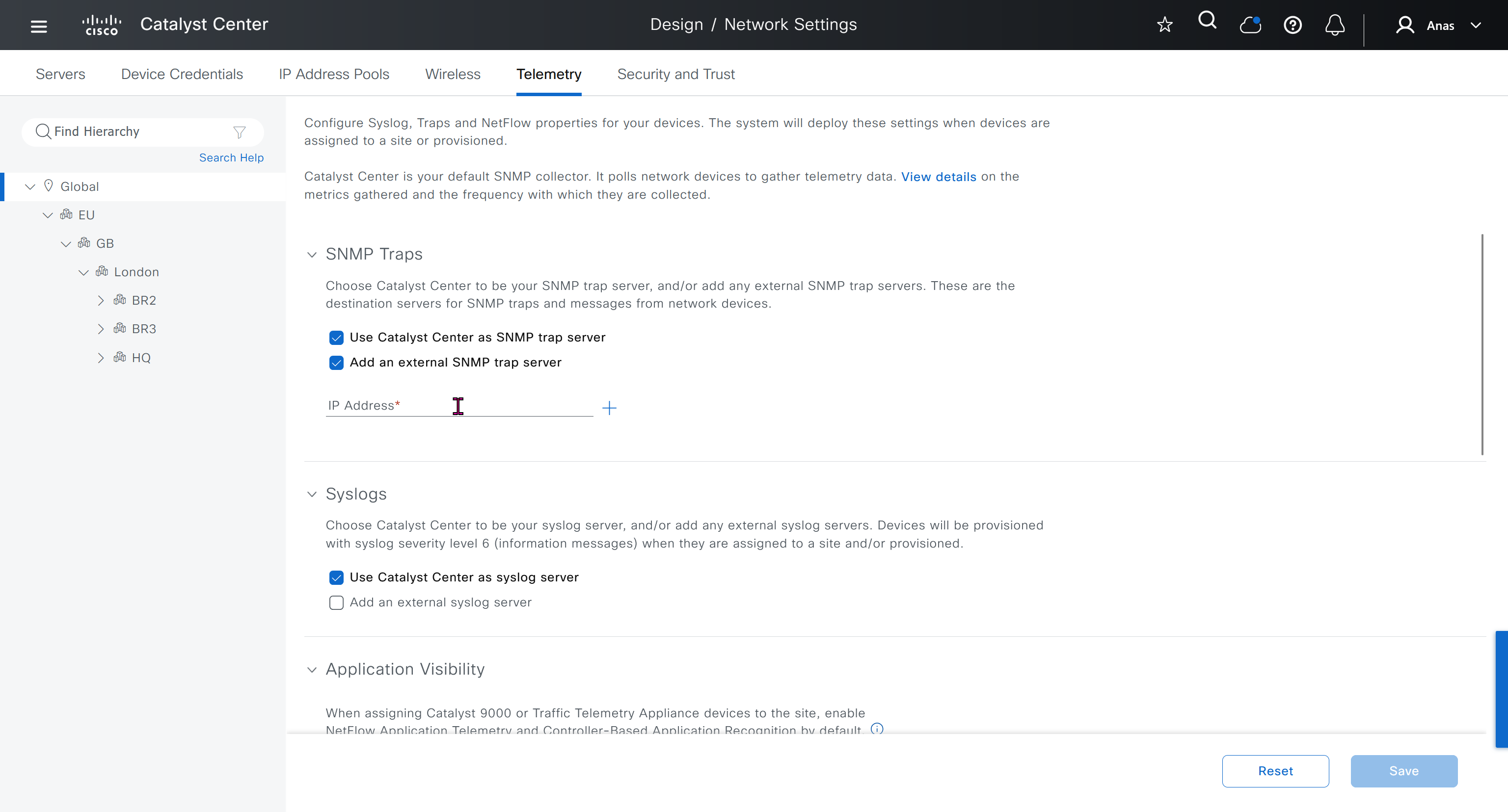Screen dimensions: 1508x812
Task: Uncheck Use Catalyst Center as SNMP trap server
Action: 336,338
